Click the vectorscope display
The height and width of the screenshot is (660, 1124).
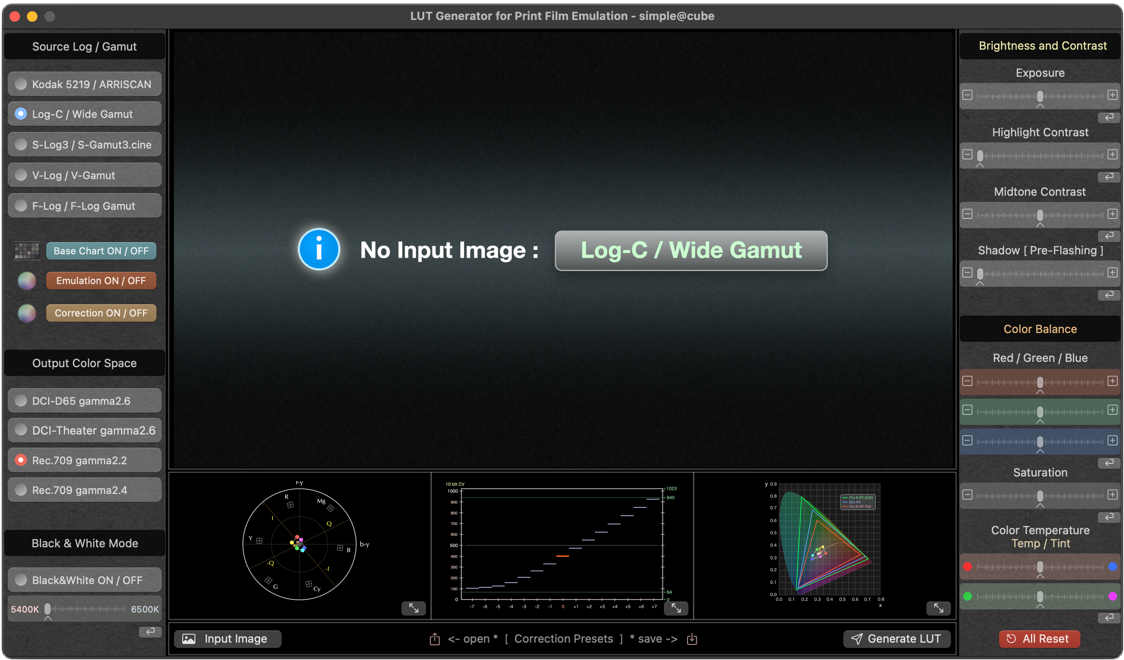[x=300, y=545]
